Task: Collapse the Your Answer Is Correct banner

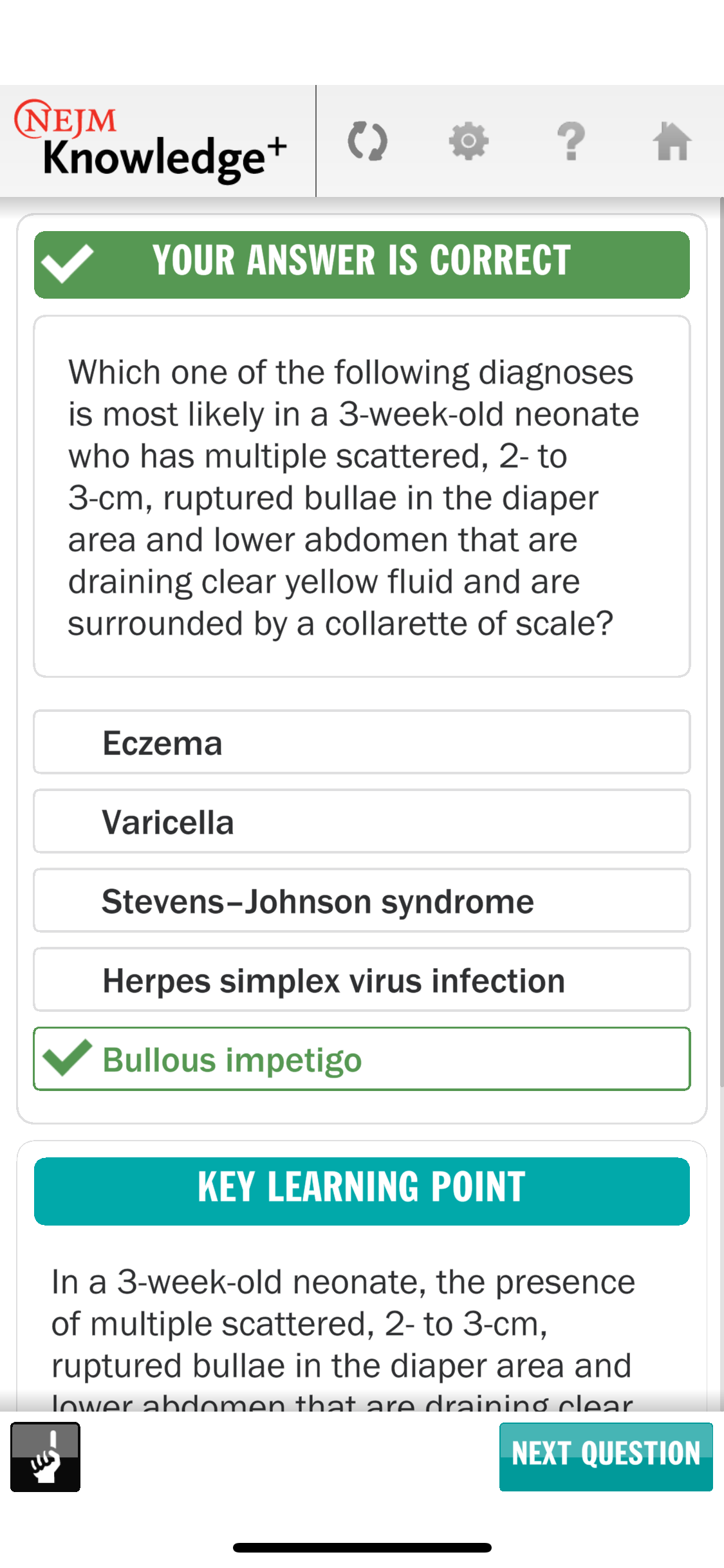Action: point(362,264)
